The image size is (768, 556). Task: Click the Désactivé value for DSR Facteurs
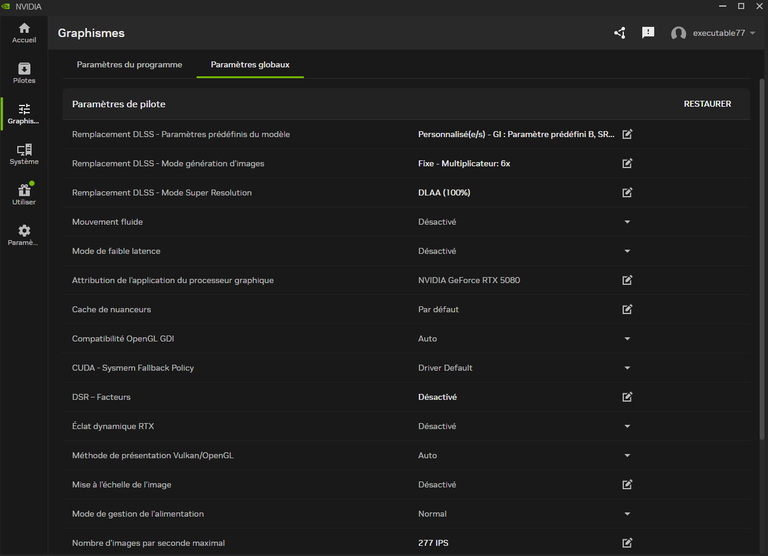point(437,397)
